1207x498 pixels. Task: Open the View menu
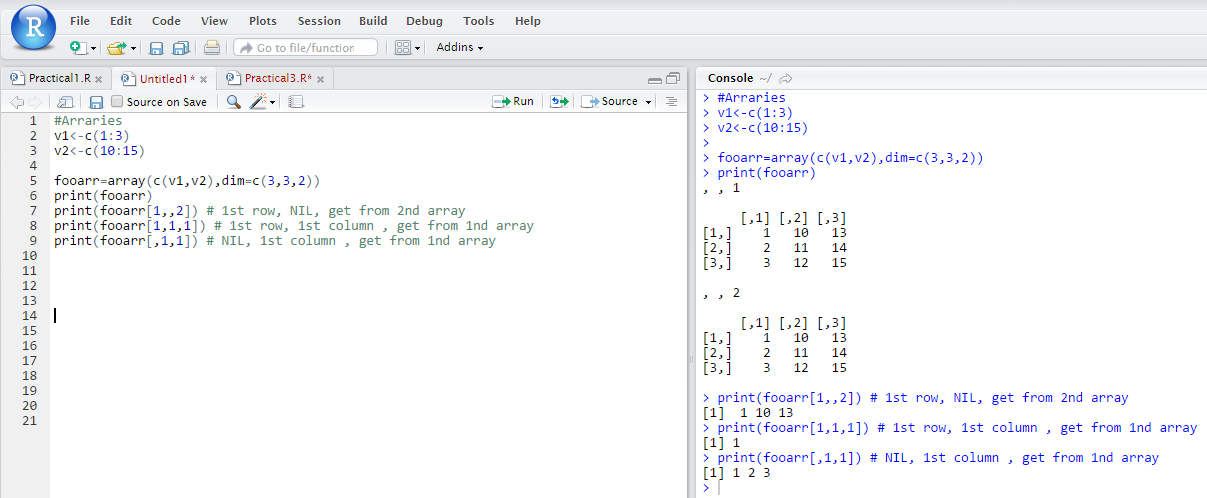pyautogui.click(x=214, y=21)
